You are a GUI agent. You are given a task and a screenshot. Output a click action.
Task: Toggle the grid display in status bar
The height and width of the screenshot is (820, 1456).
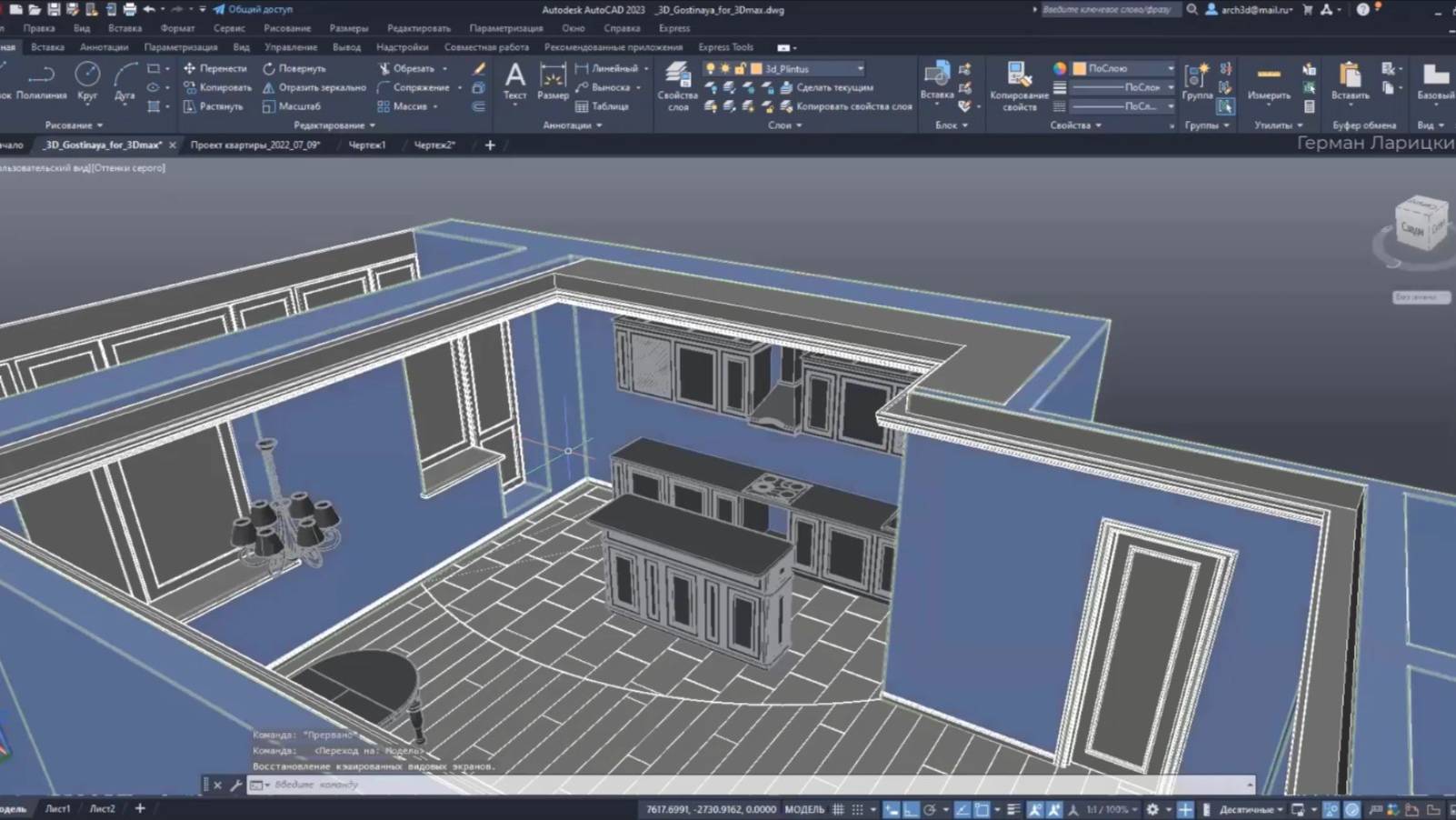(836, 807)
